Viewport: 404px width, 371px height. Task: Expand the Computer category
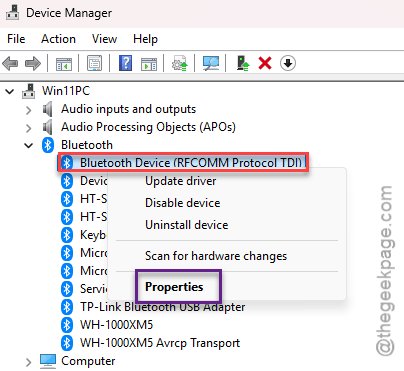[29, 362]
